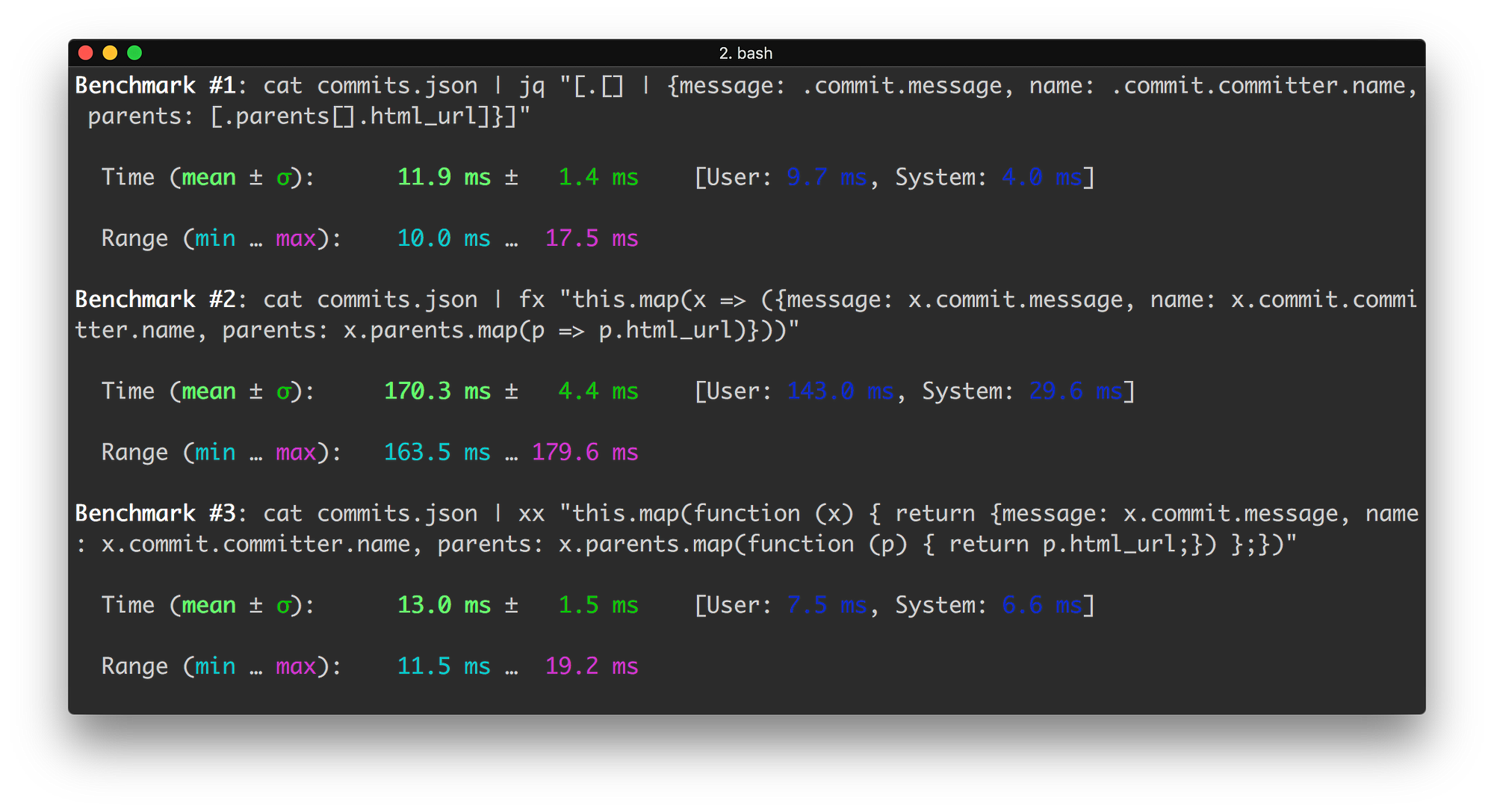Screen dimensions: 1494x812
Task: Click the yellow minimize button
Action: (x=110, y=52)
